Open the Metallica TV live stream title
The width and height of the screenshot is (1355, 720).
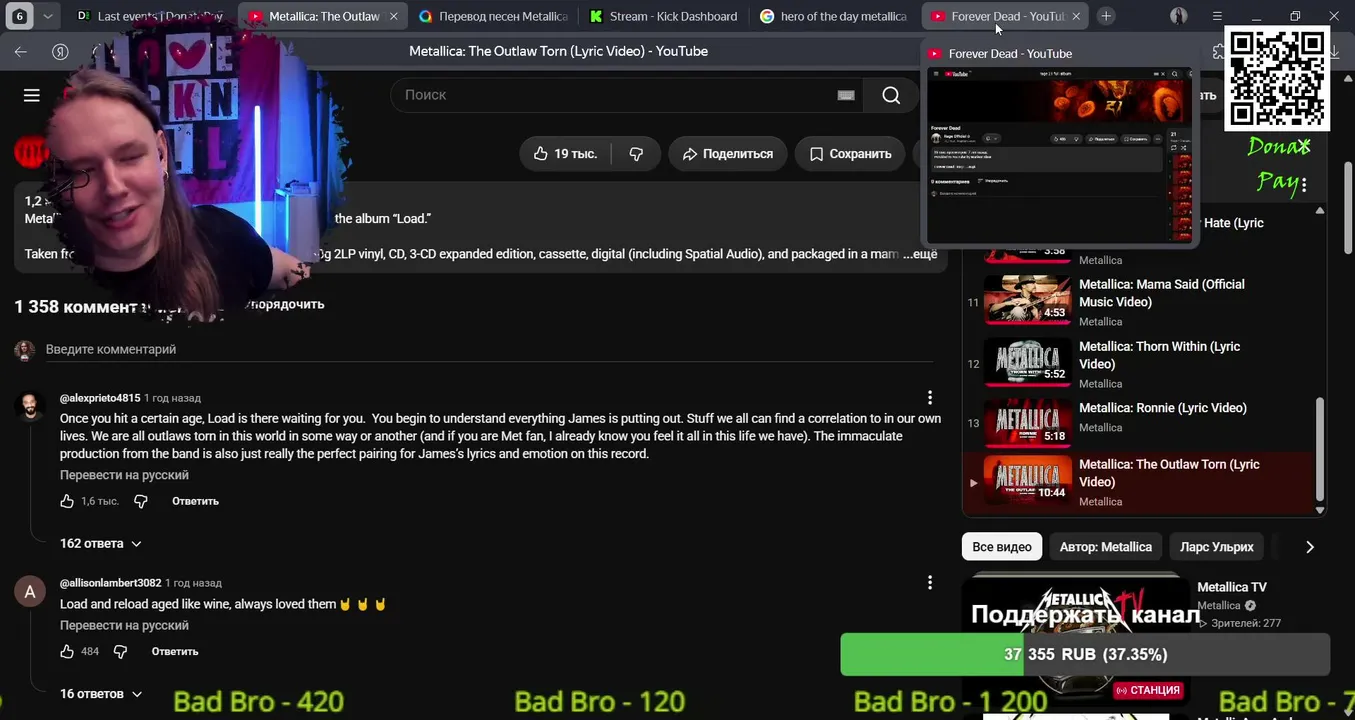[1232, 587]
